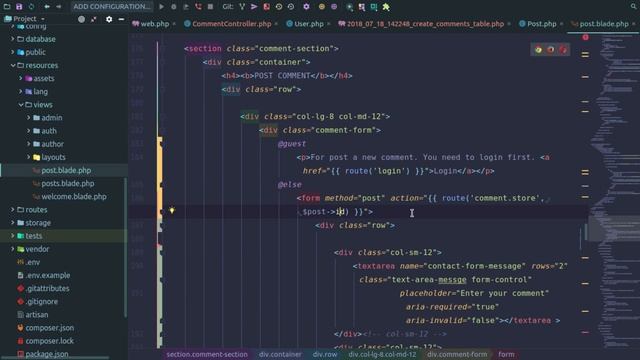640x360 pixels.
Task: Expand the admin folder
Action: [29, 118]
